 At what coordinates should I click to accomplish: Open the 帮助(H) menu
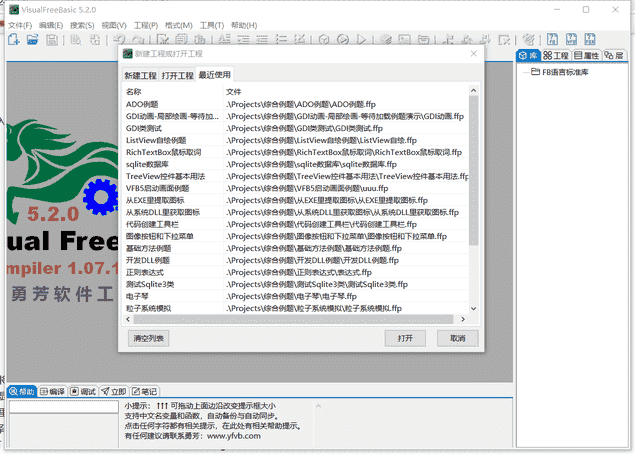244,25
